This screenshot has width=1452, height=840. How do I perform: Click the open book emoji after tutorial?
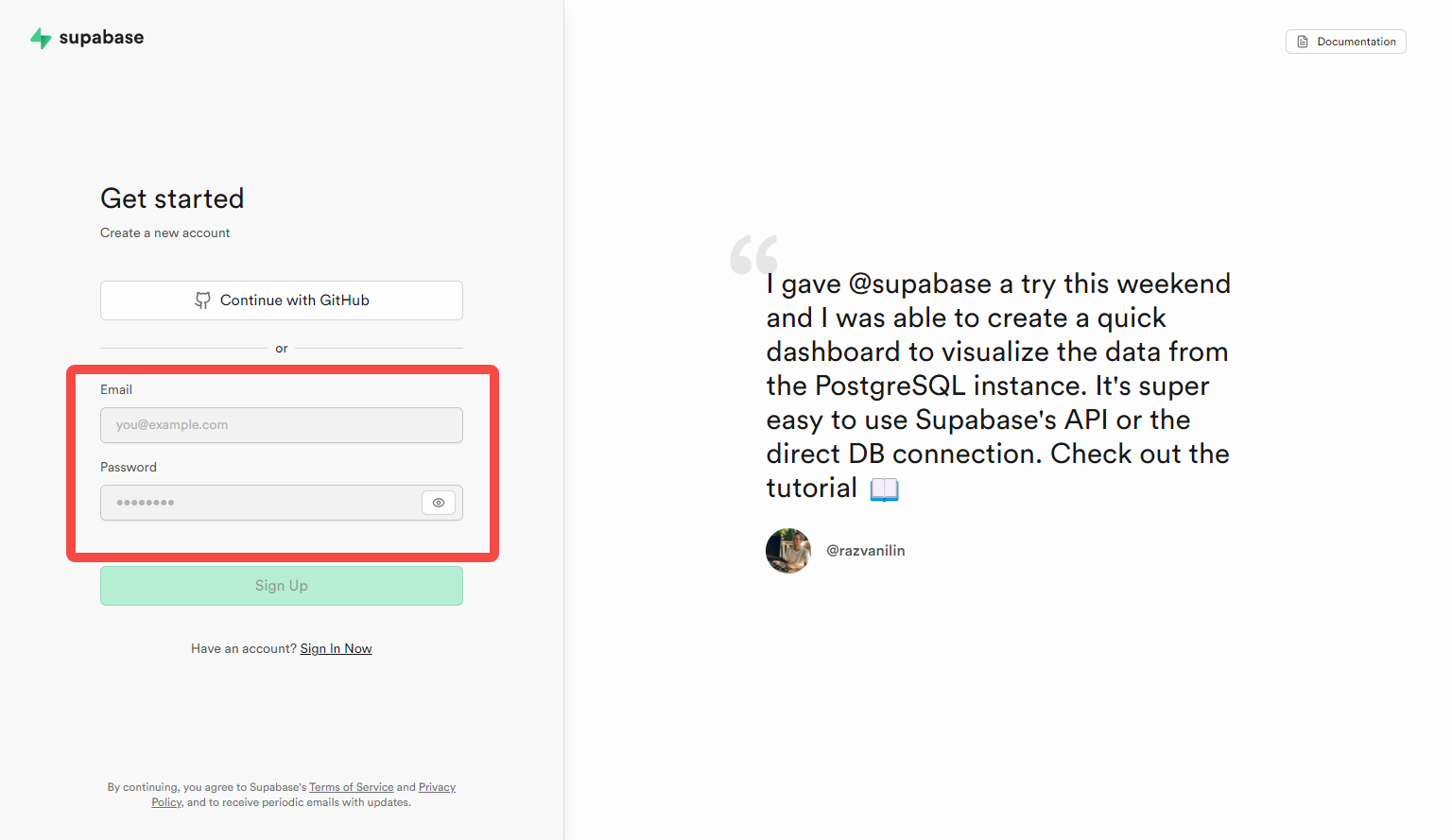(884, 489)
